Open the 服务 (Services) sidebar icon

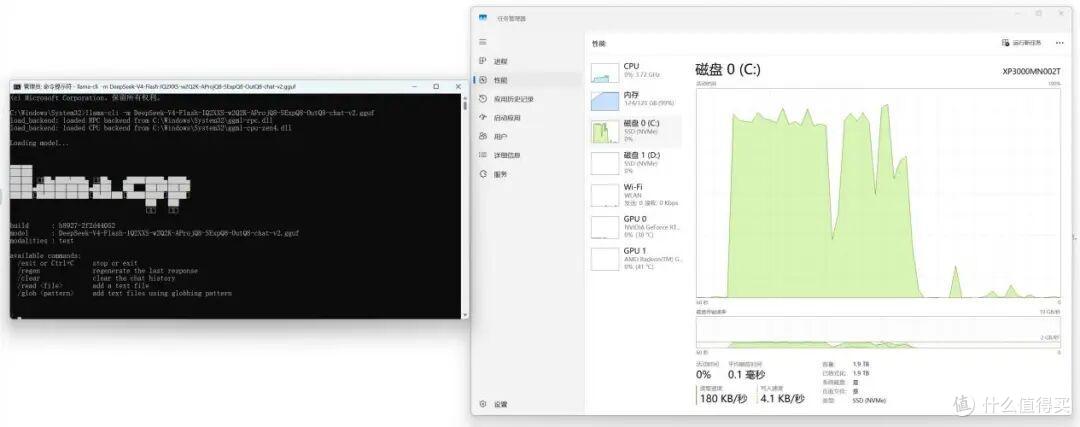pyautogui.click(x=483, y=174)
